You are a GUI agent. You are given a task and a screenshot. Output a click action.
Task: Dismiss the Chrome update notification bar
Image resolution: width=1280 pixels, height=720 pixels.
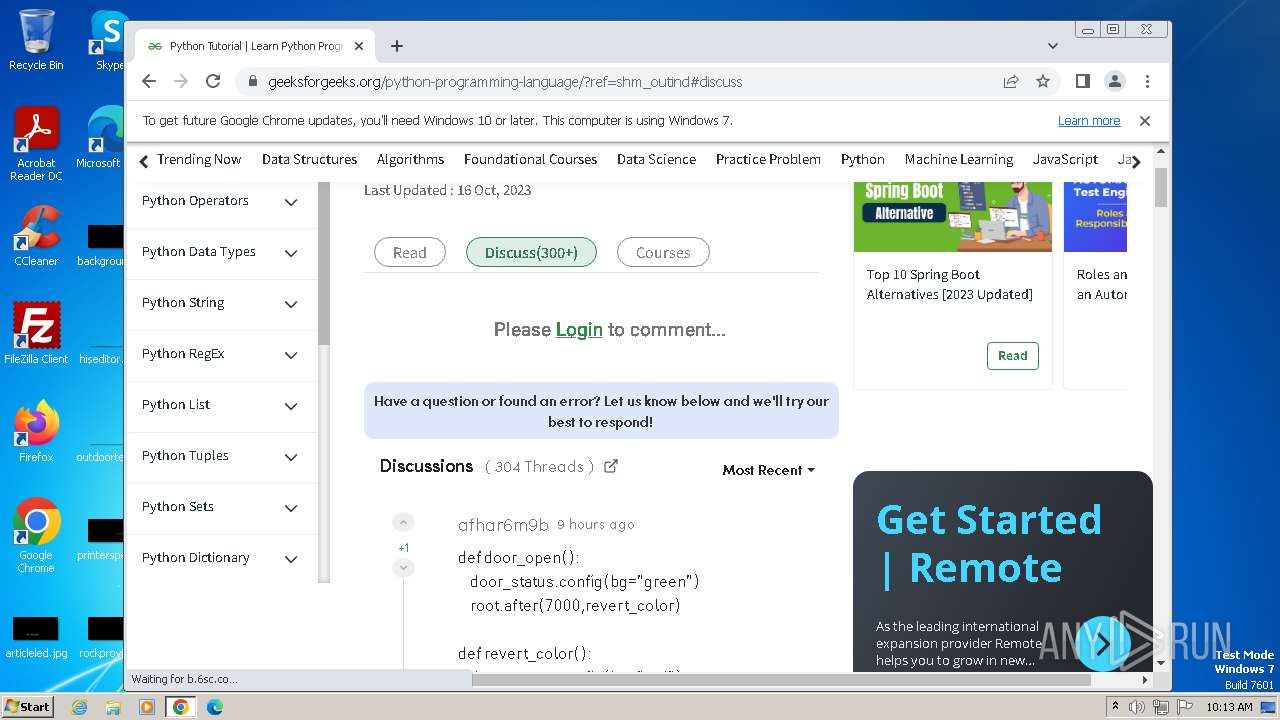(x=1145, y=121)
